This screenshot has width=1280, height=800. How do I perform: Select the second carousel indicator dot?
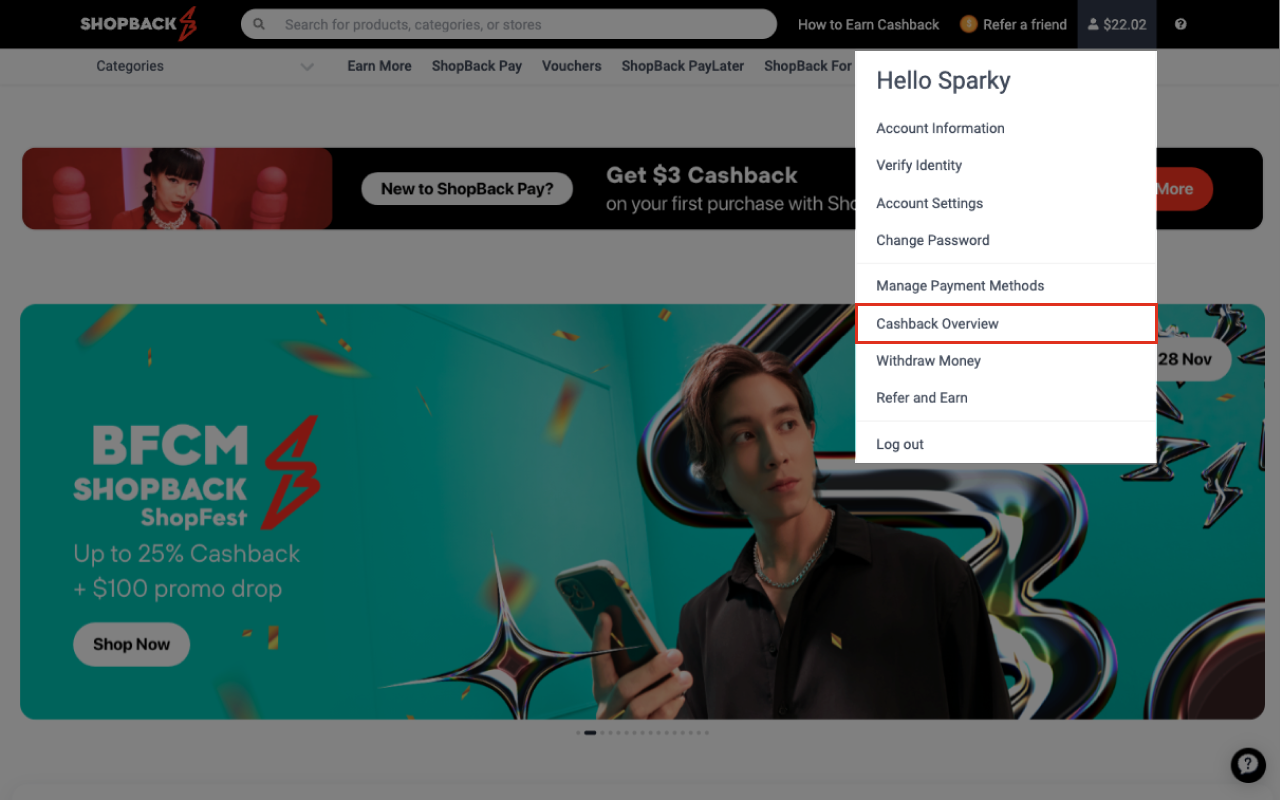click(x=589, y=732)
